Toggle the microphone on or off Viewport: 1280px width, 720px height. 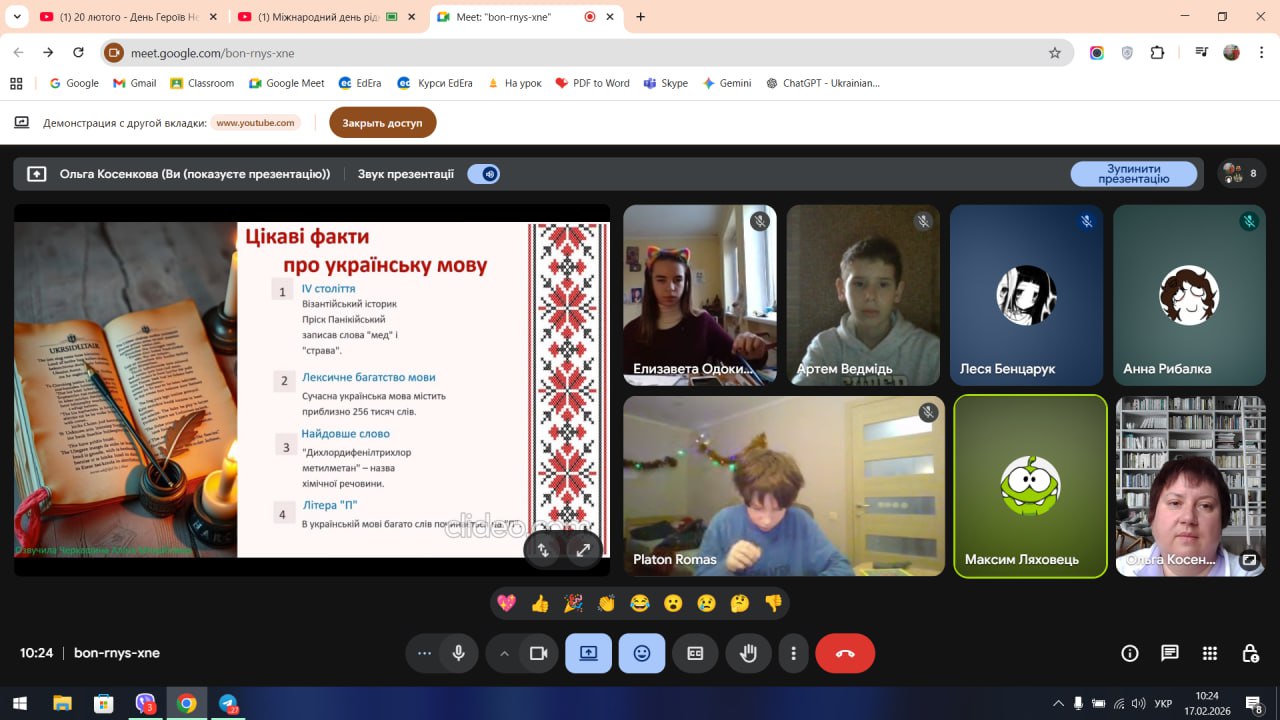pos(458,653)
